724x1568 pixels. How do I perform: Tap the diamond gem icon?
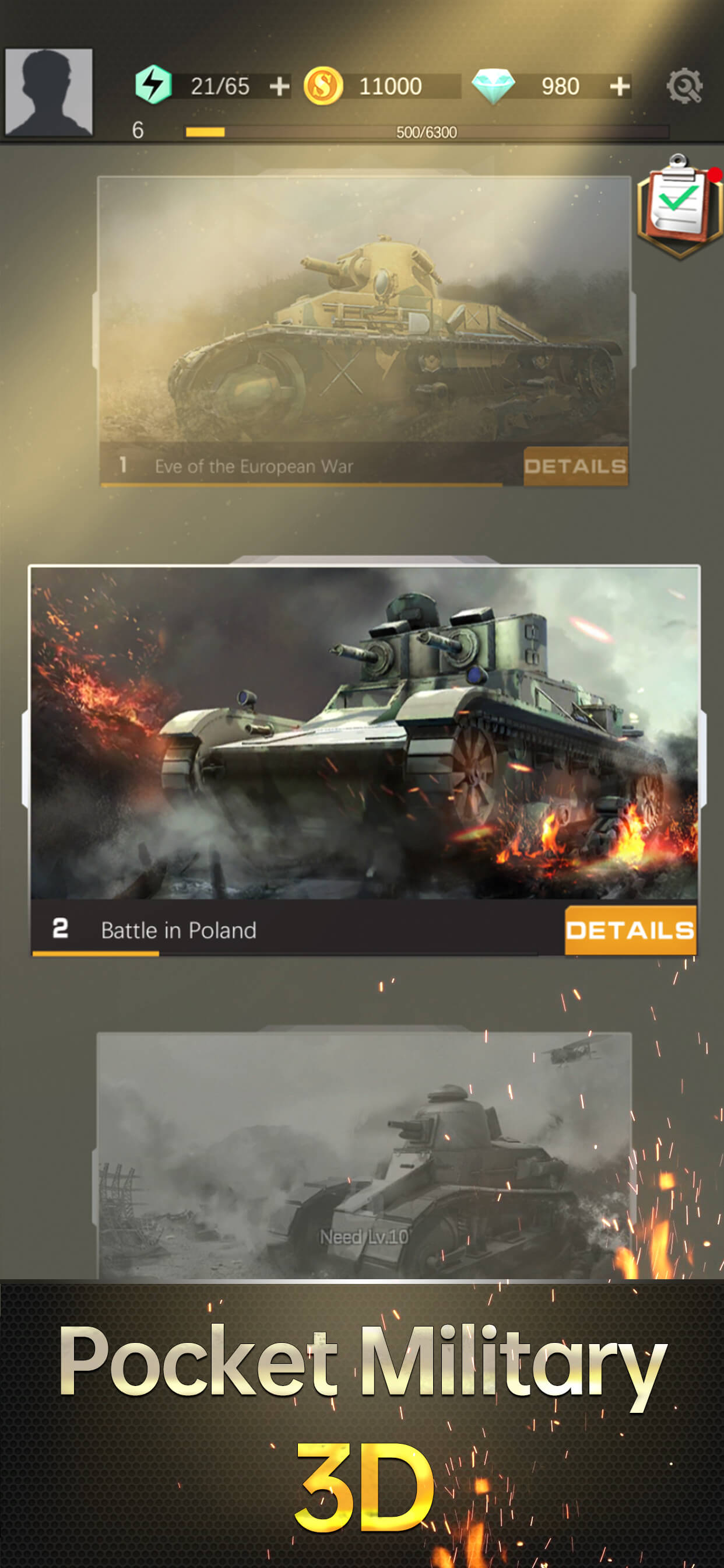[493, 86]
